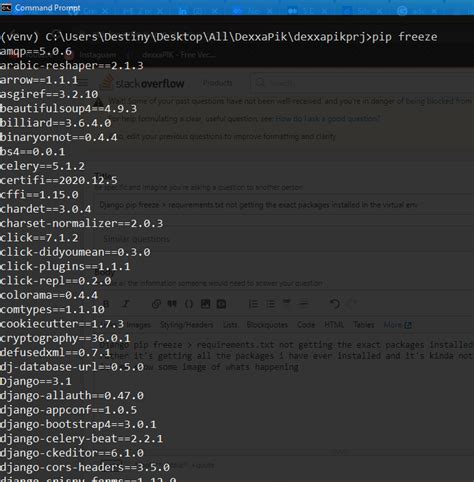Click the 'click-repl==0.2.0' line
This screenshot has height=482, width=474.
pyautogui.click(x=55, y=281)
